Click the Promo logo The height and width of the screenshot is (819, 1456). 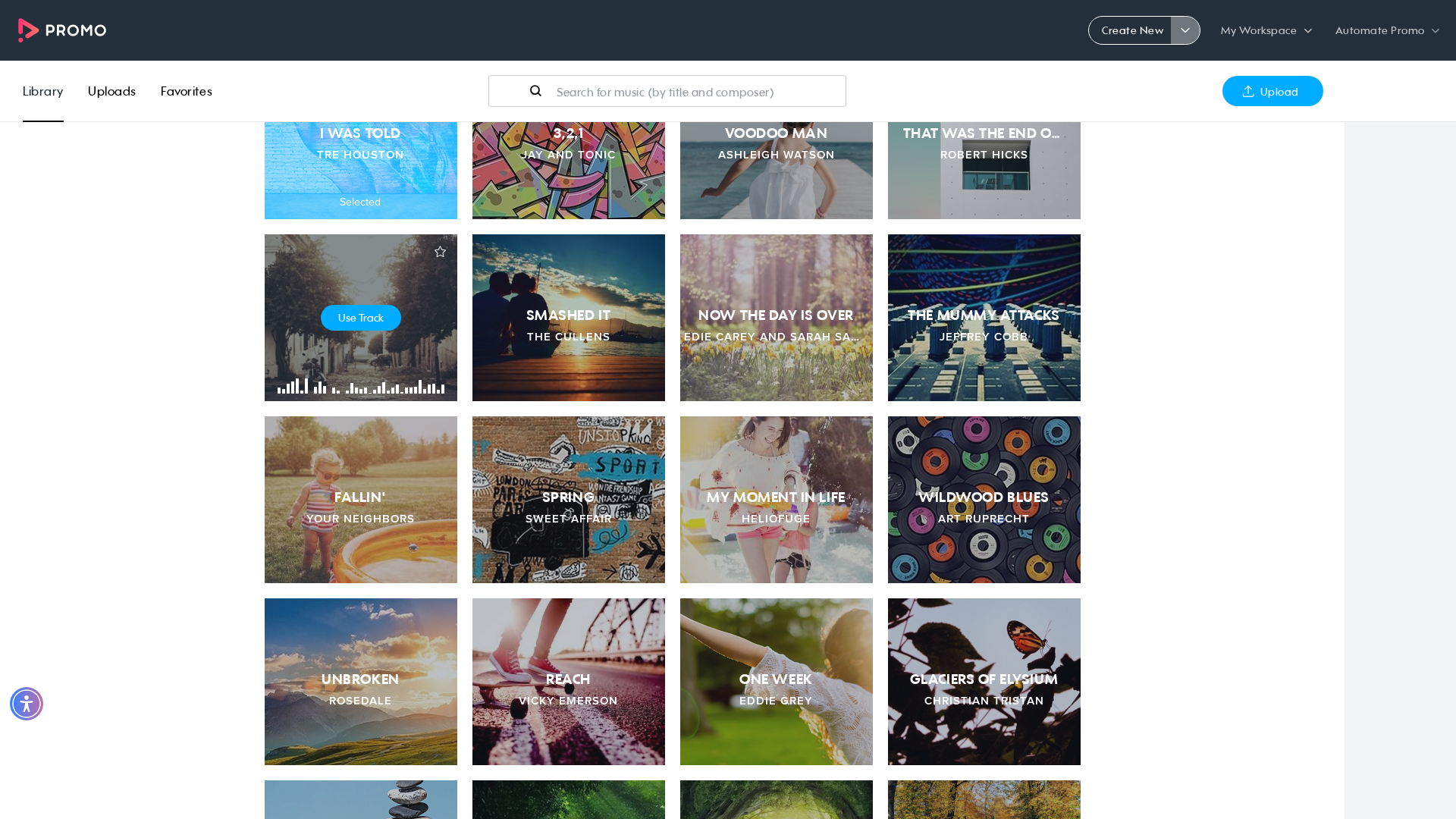tap(62, 30)
